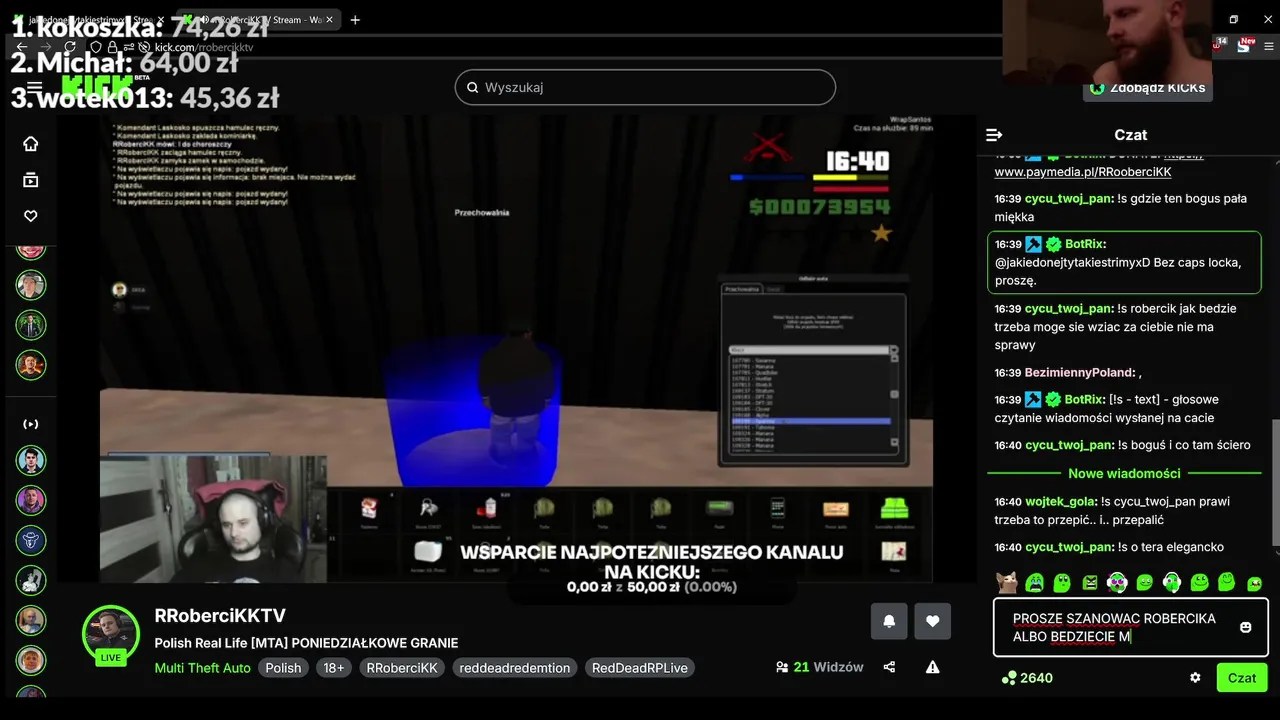Share the stream using the share icon
Image resolution: width=1280 pixels, height=720 pixels.
click(889, 667)
